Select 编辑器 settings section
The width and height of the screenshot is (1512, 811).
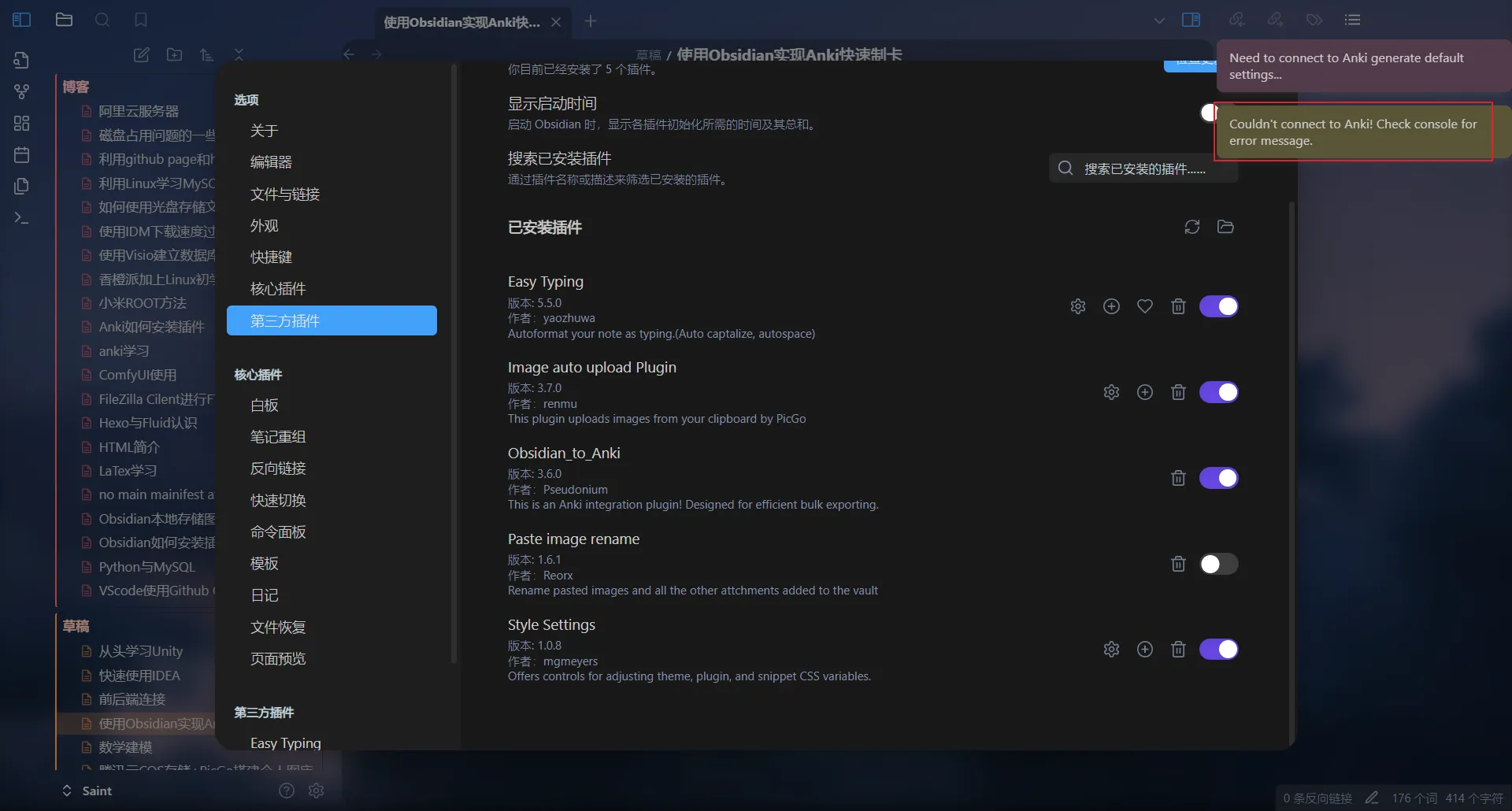(332, 162)
